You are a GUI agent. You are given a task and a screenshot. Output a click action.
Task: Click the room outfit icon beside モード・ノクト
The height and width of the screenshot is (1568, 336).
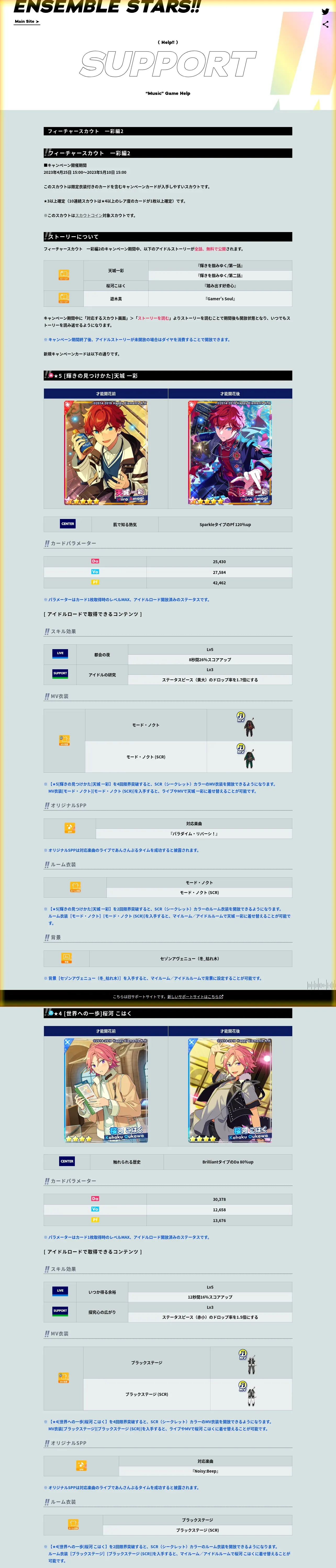(x=75, y=887)
